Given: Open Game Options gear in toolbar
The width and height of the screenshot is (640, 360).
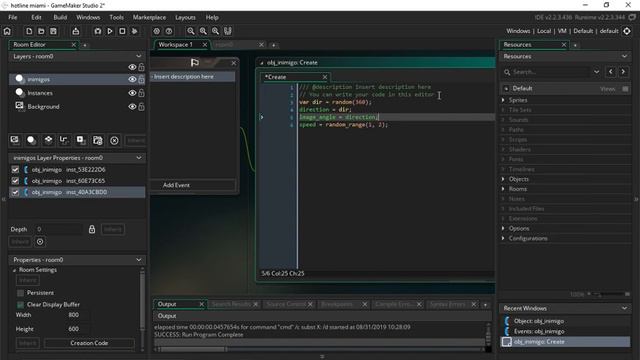Looking at the screenshot, I should (x=156, y=31).
